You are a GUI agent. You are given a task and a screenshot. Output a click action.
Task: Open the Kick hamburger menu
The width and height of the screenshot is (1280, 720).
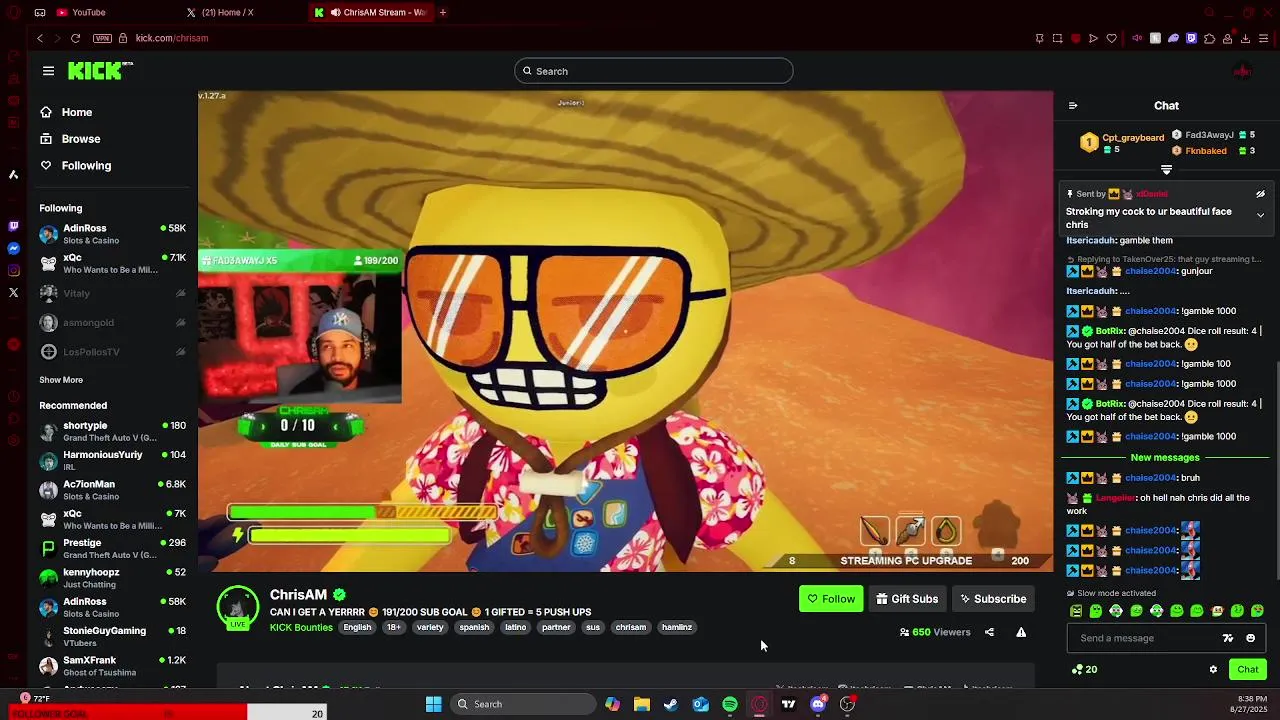click(48, 71)
